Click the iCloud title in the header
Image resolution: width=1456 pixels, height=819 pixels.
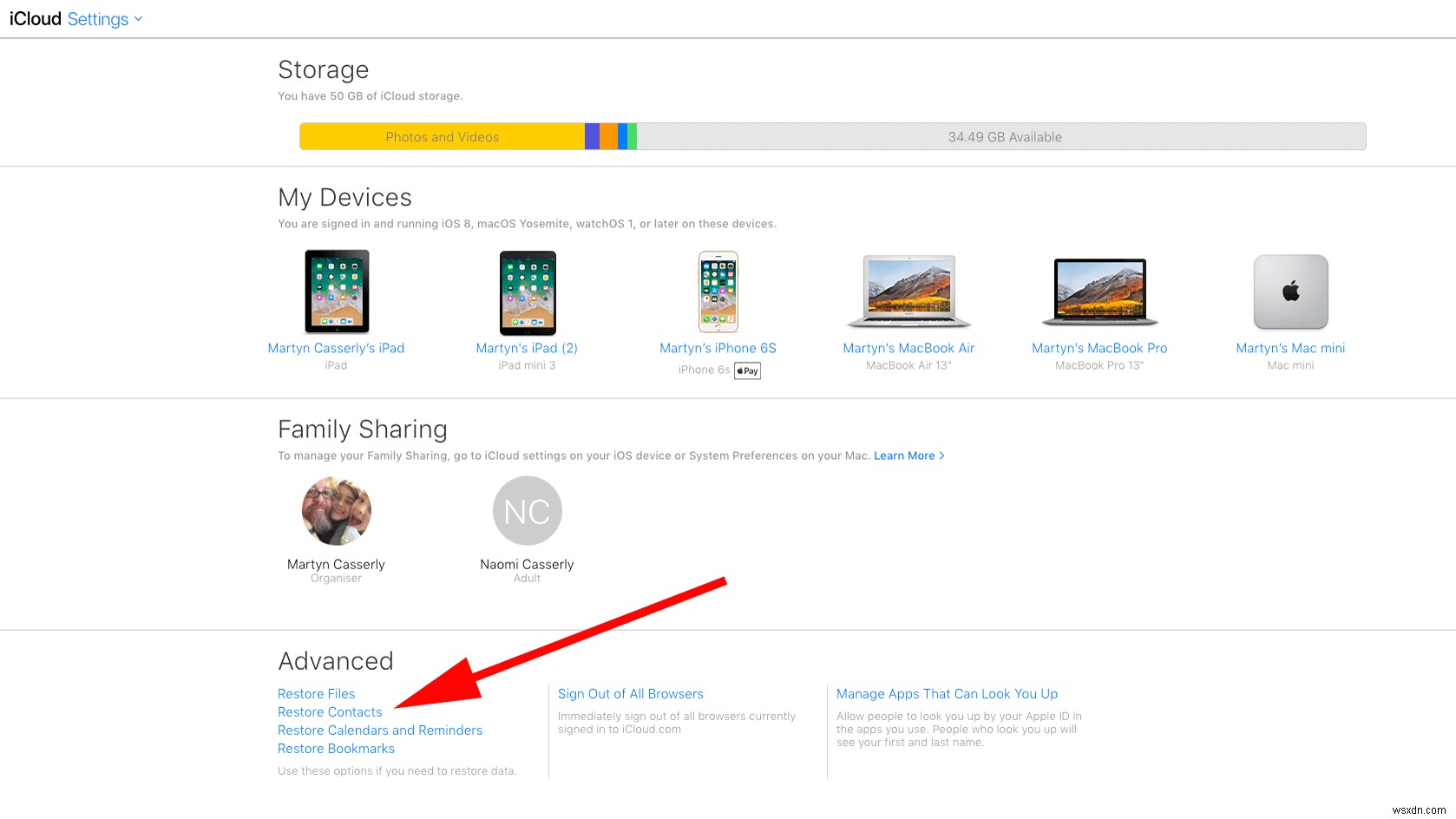[x=34, y=18]
